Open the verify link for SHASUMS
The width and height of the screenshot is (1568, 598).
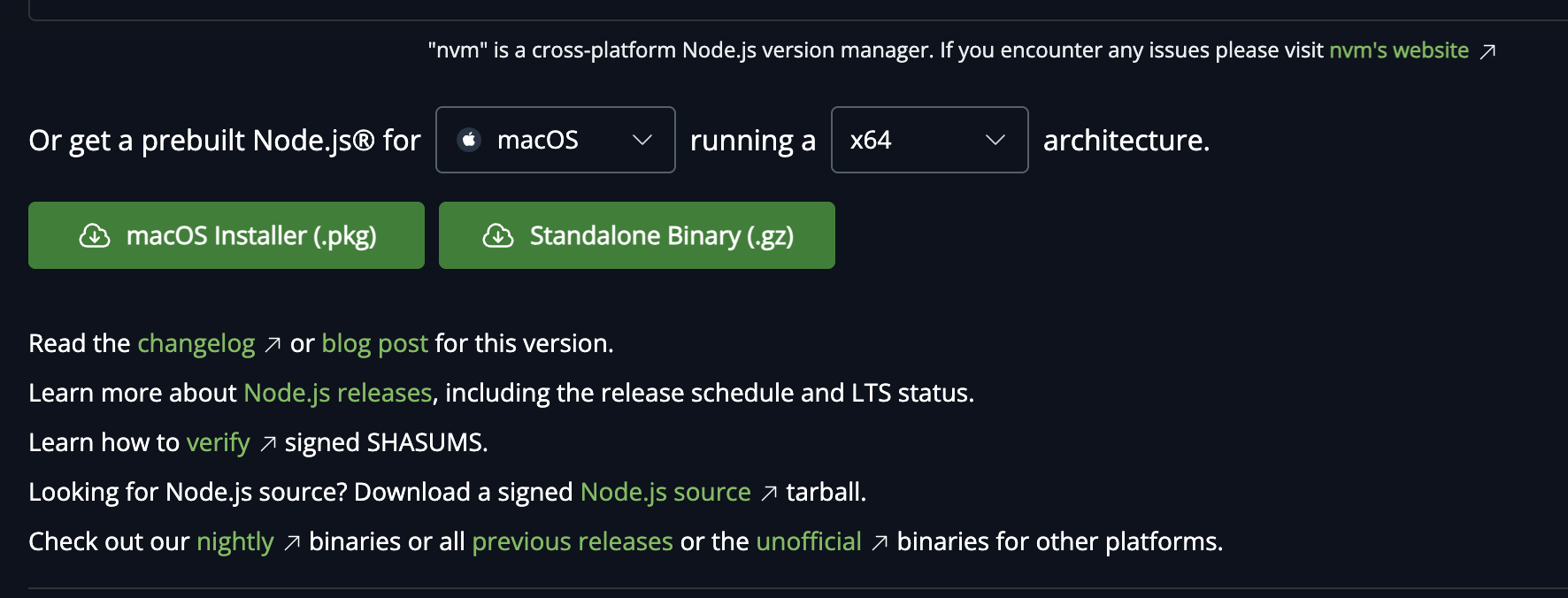[219, 442]
